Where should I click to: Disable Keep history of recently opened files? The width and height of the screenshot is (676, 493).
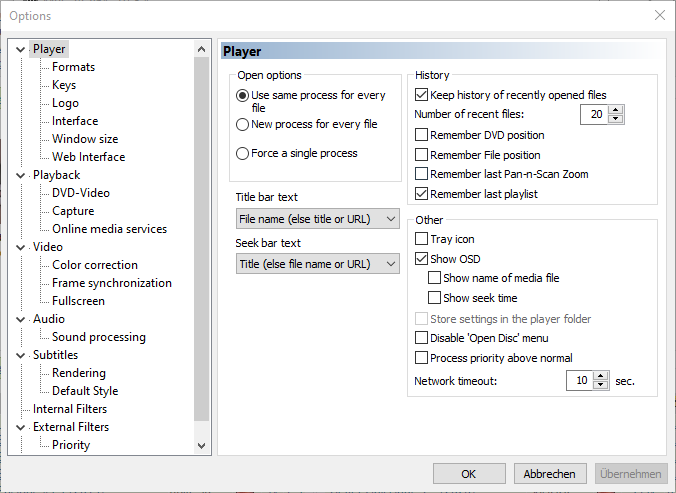422,96
